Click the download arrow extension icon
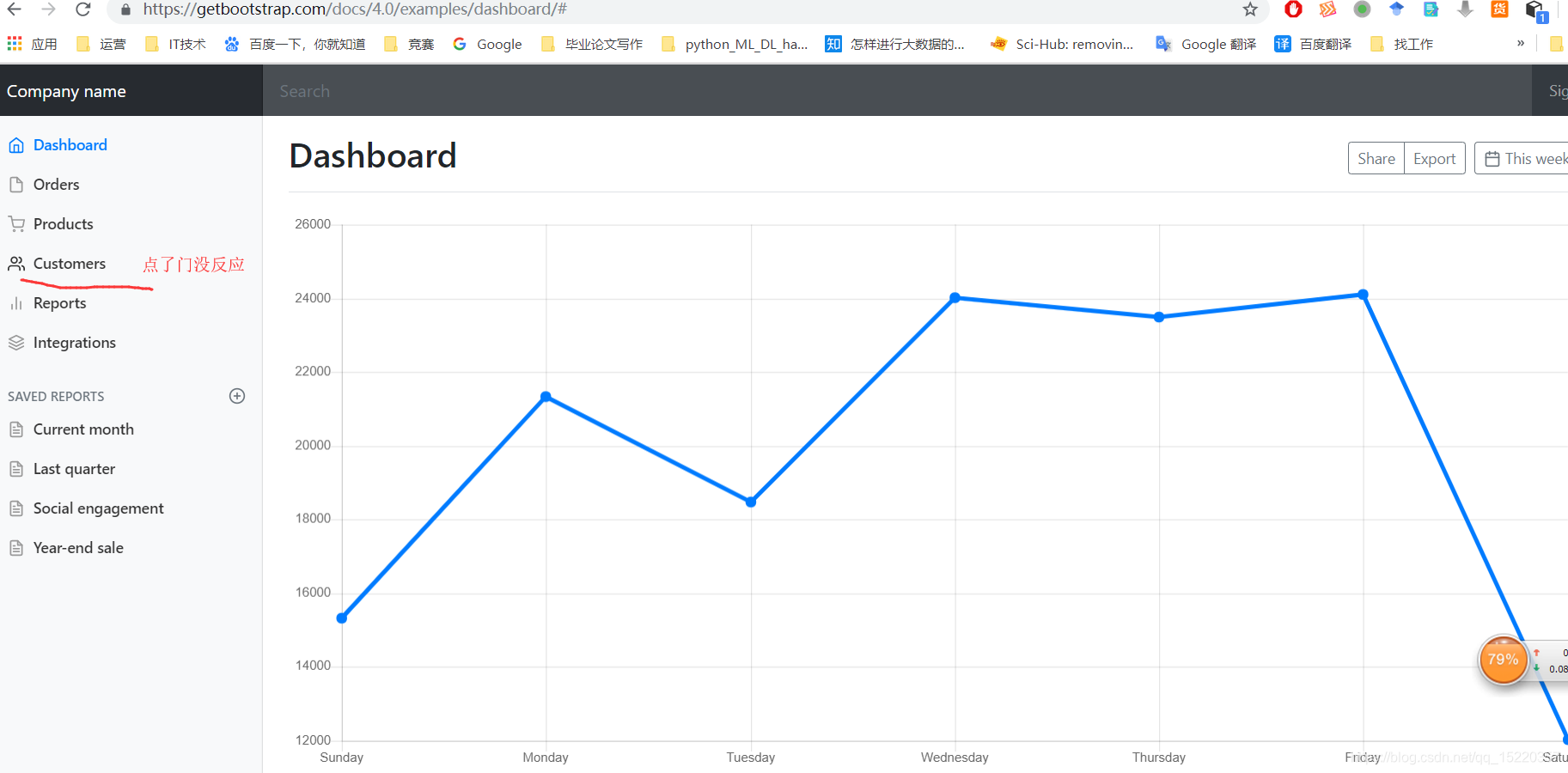The width and height of the screenshot is (1568, 773). point(1465,9)
